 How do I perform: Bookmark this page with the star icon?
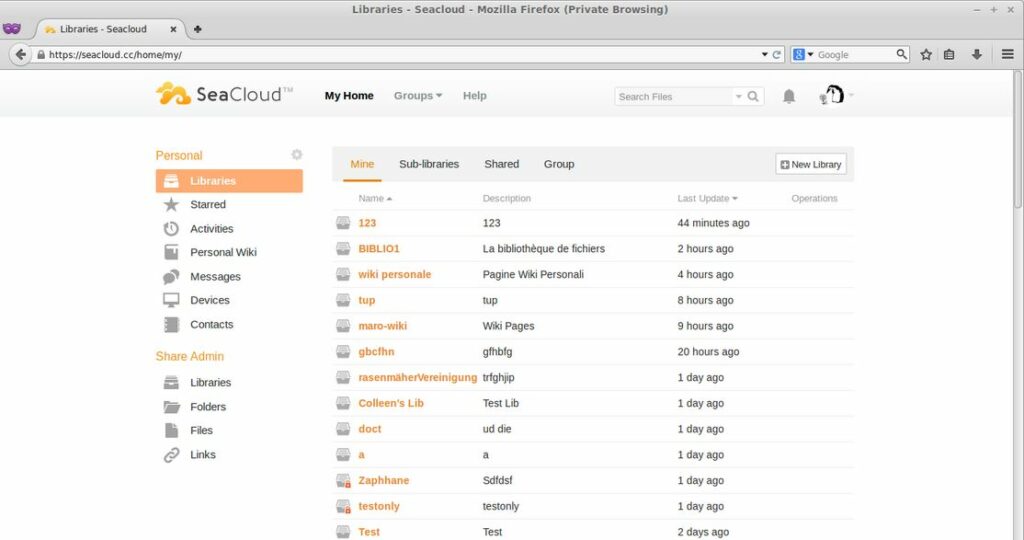click(x=926, y=55)
